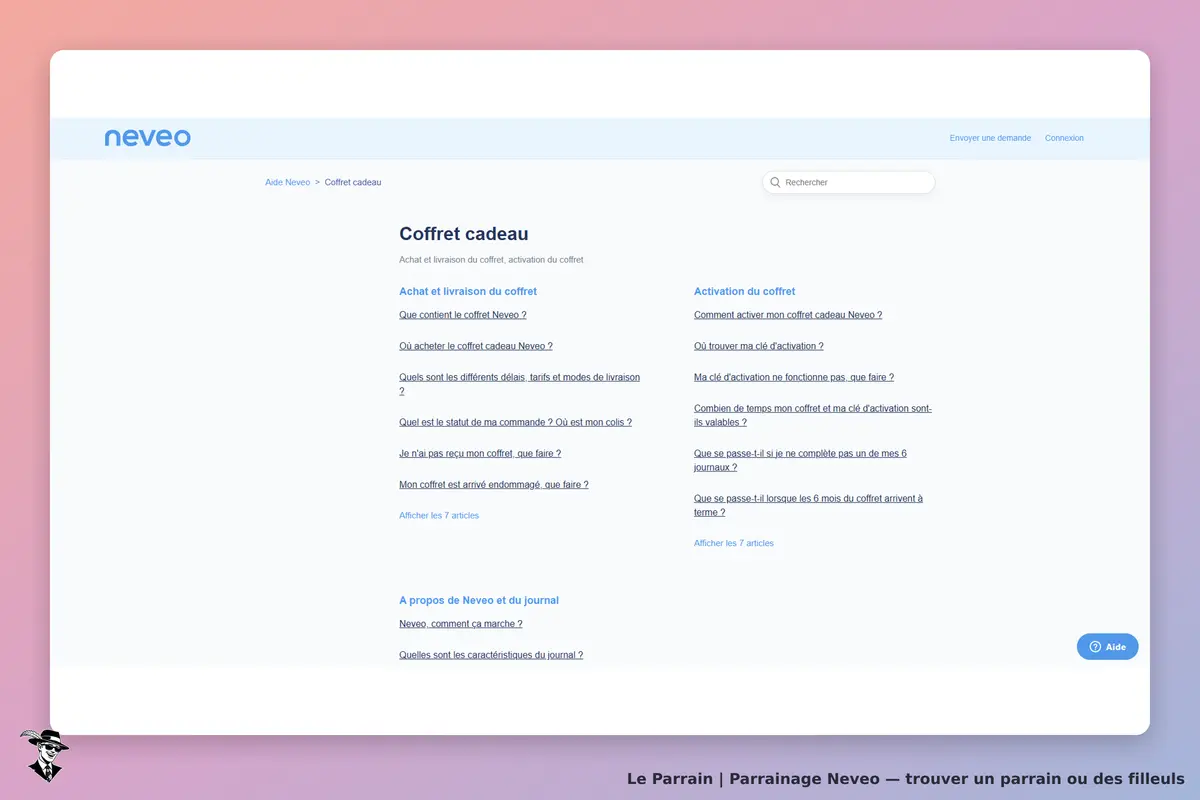
Task: Click the magnifier icon in search box
Action: click(x=775, y=183)
